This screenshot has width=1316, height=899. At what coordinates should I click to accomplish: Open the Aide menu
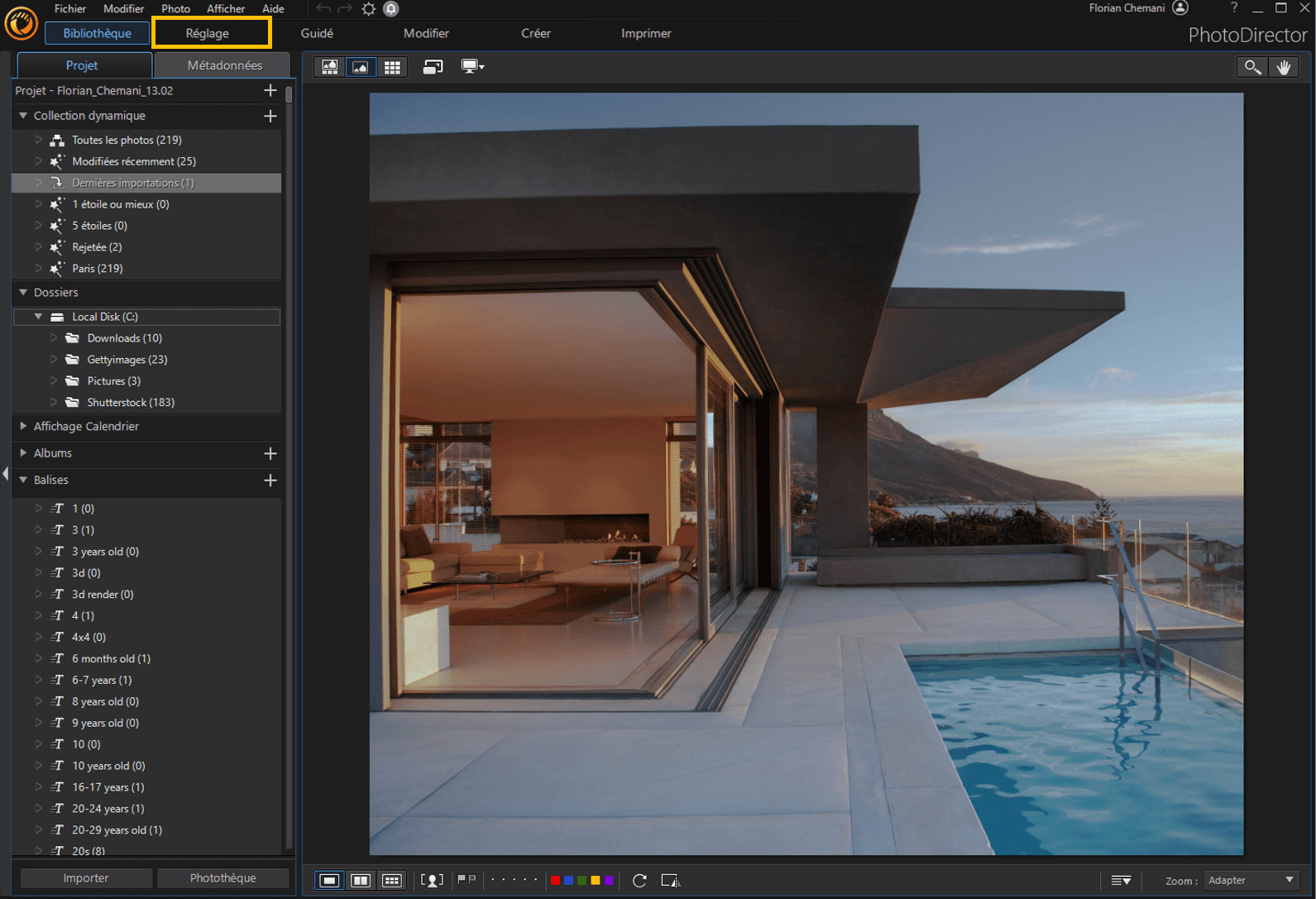[273, 8]
